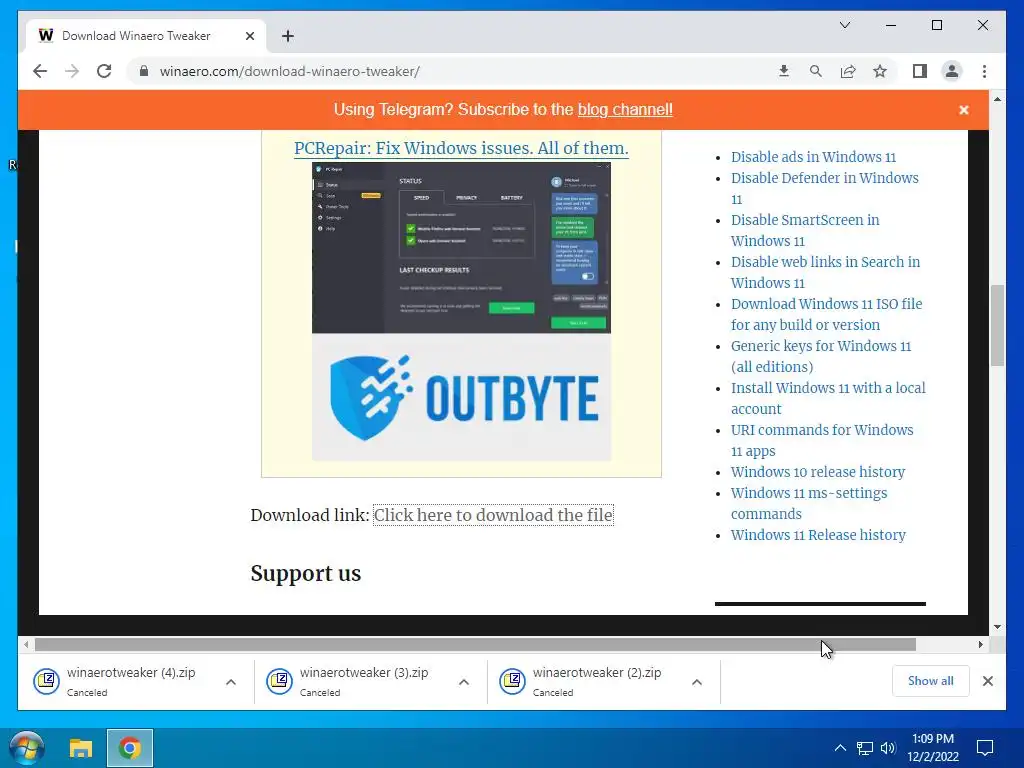Open Chrome downloads toolbar icon

click(x=784, y=71)
